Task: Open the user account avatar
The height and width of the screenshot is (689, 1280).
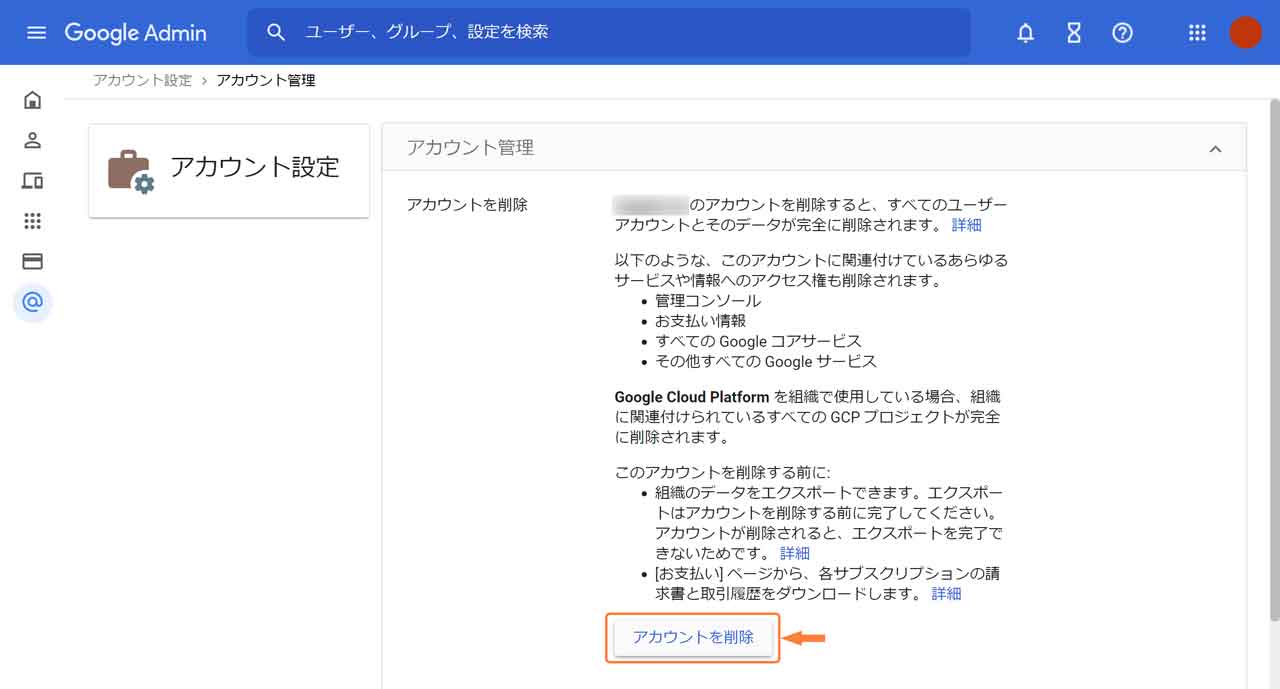Action: (1245, 33)
